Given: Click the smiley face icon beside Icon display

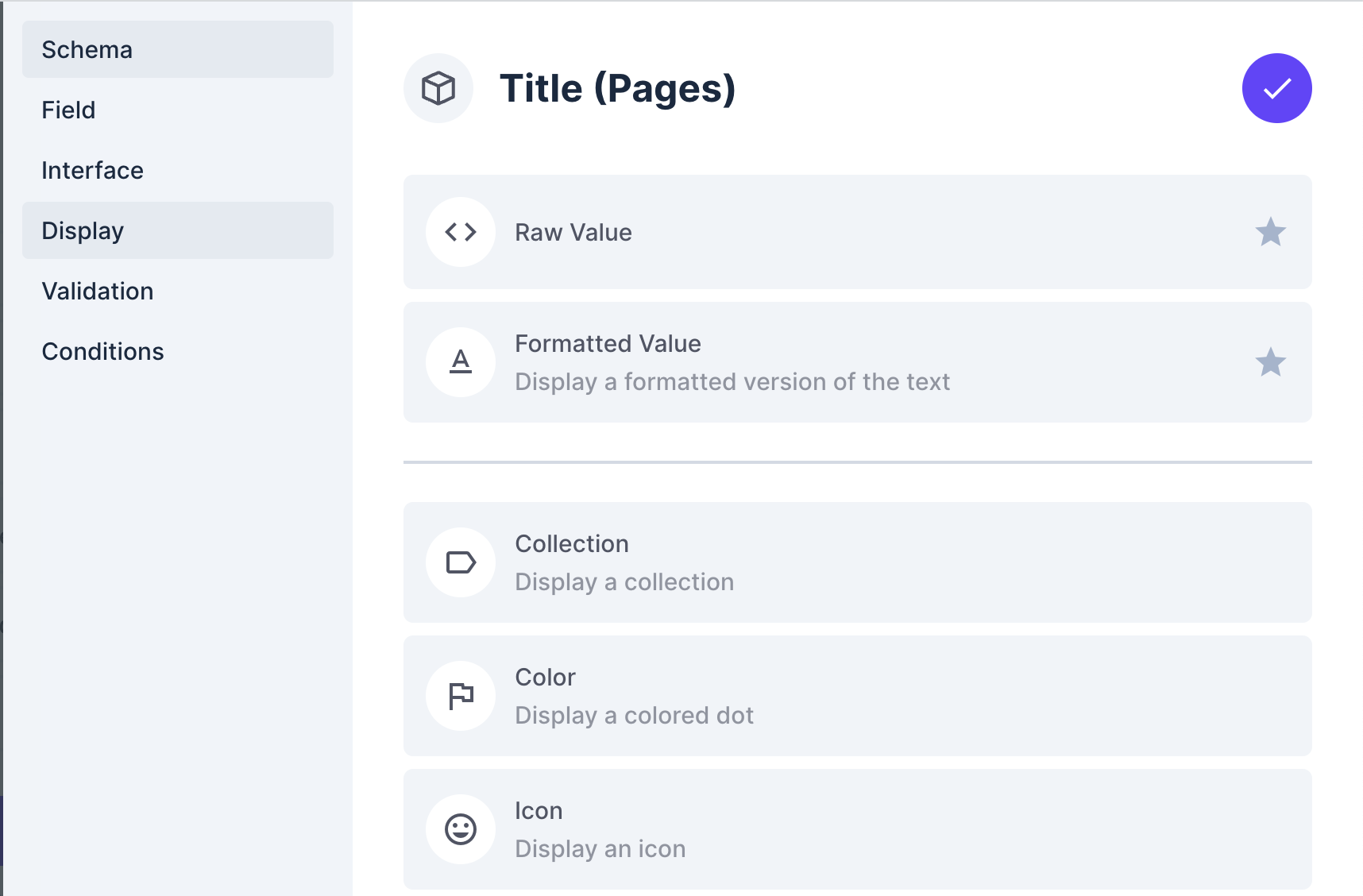Looking at the screenshot, I should point(460,828).
